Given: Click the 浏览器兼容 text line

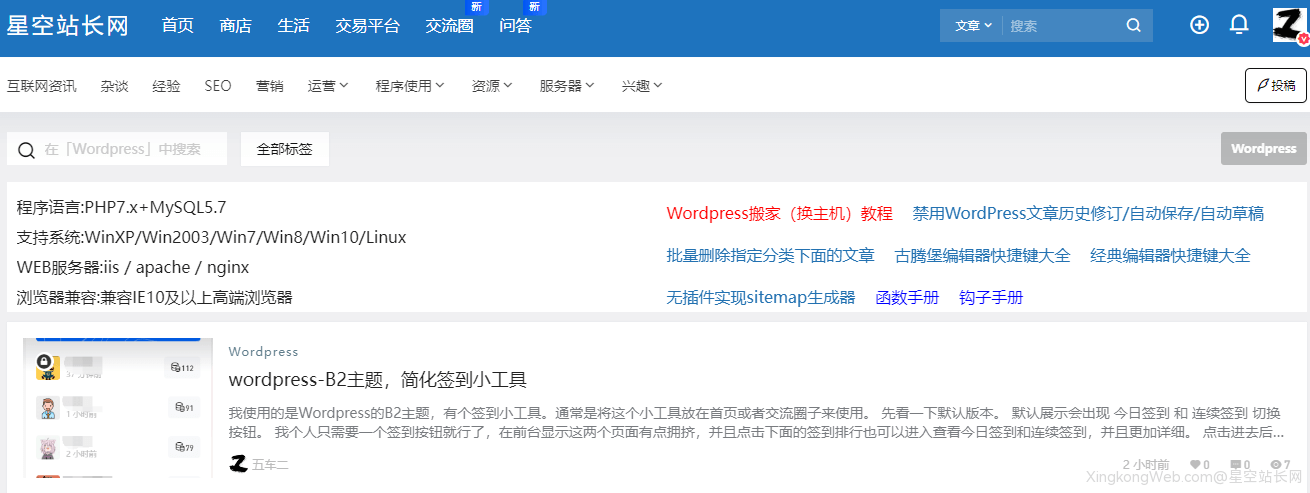Looking at the screenshot, I should click(x=155, y=297).
